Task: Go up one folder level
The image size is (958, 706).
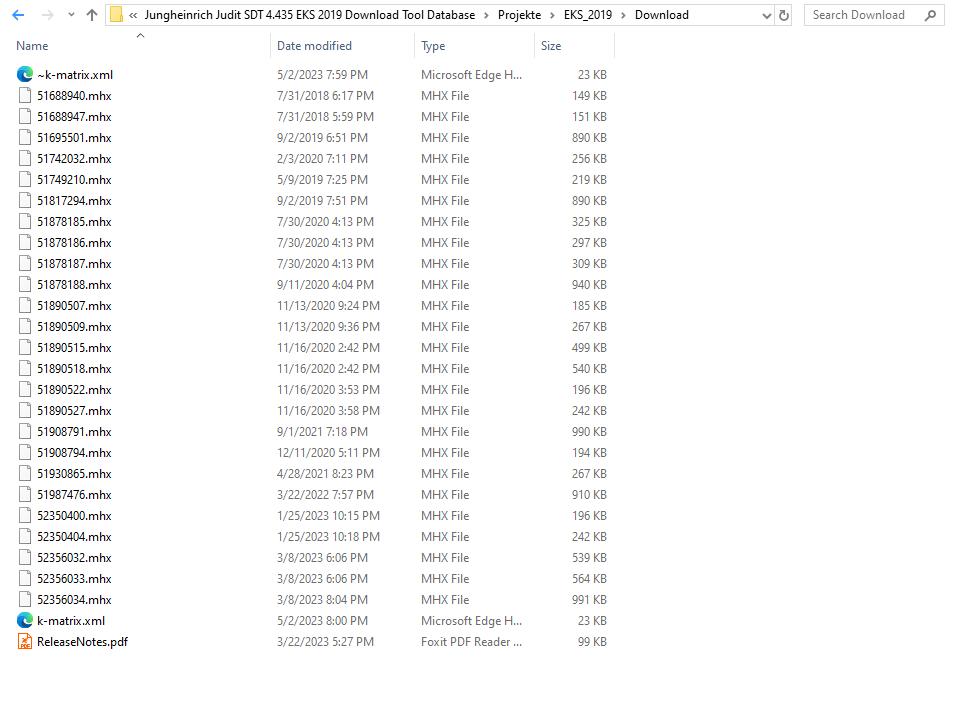Action: [92, 15]
